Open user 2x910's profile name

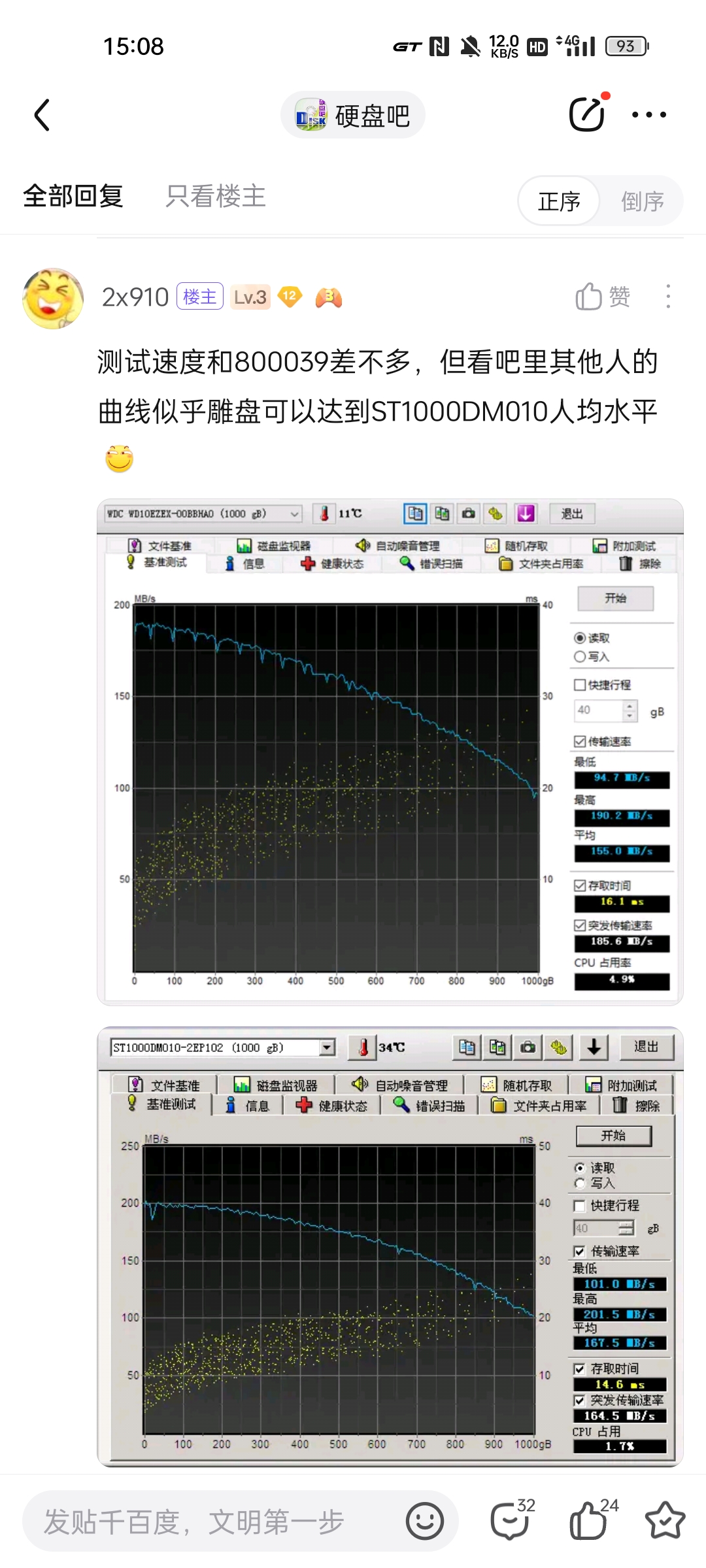point(135,297)
